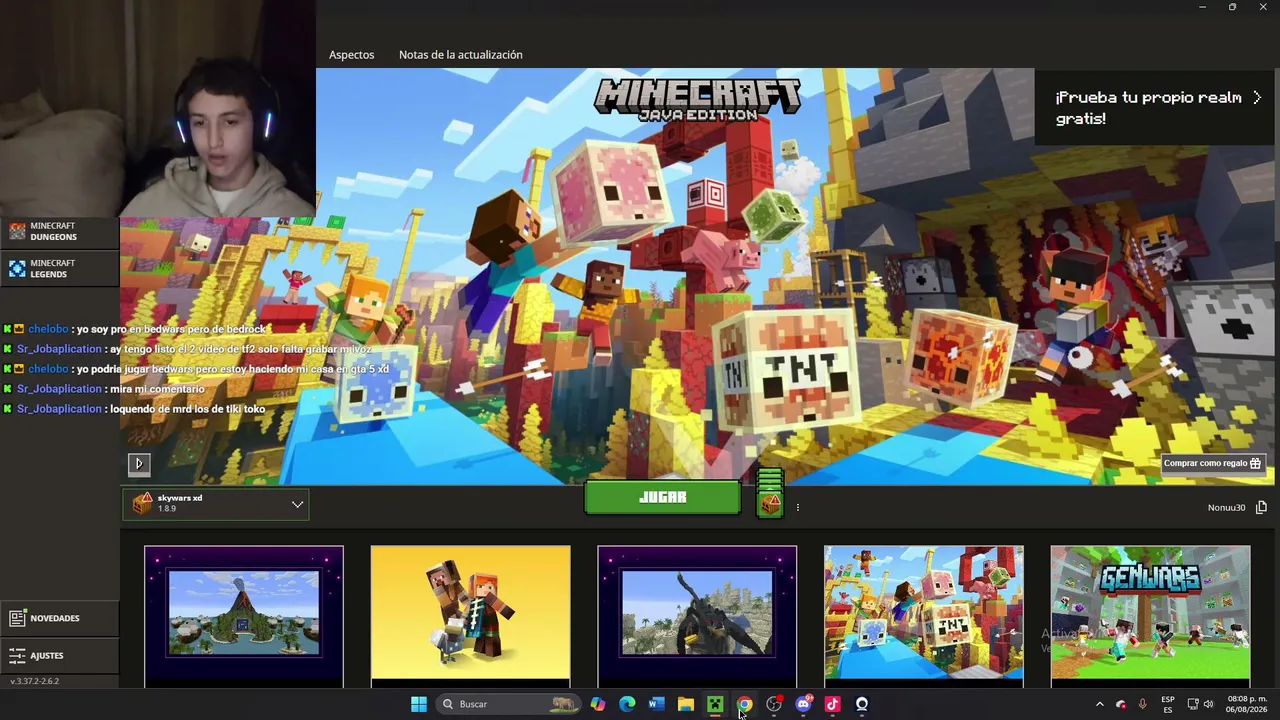
Task: Launch Copilot from the taskbar
Action: [x=598, y=704]
